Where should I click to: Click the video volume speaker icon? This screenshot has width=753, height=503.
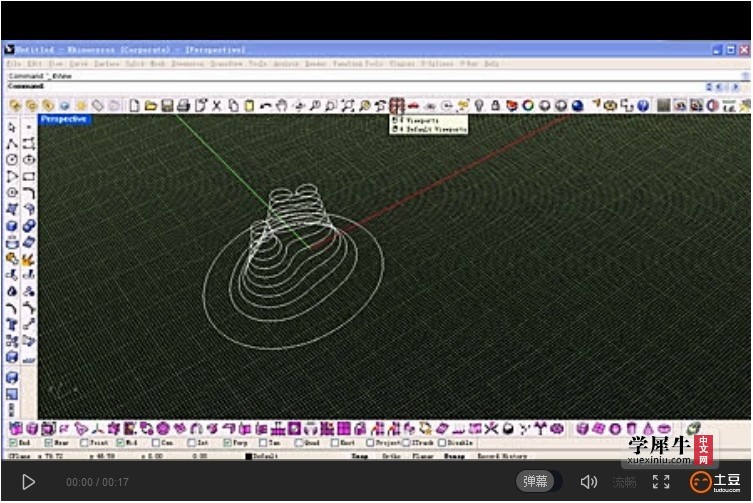[x=589, y=482]
